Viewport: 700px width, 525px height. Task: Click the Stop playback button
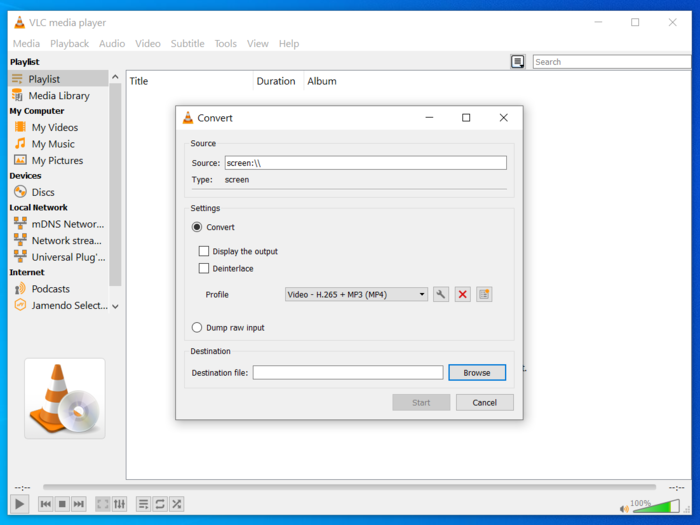[62, 504]
